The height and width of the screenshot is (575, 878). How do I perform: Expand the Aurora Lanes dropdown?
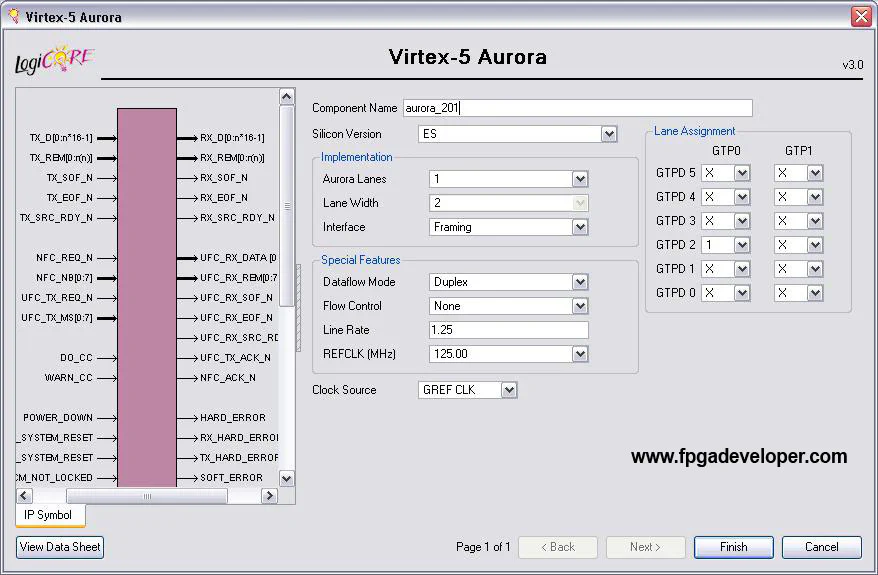[x=580, y=179]
